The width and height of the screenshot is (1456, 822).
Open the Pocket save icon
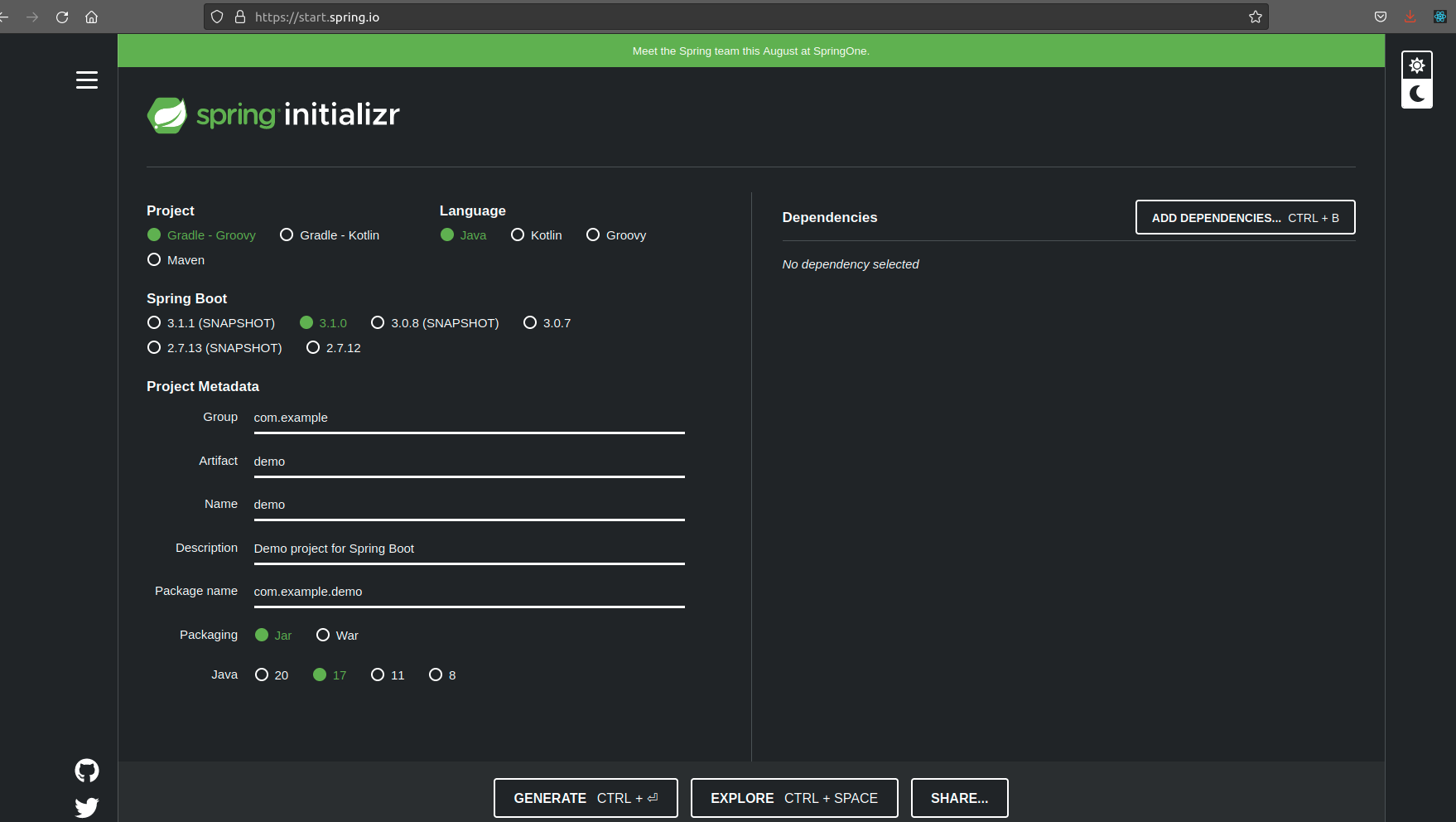(1381, 17)
